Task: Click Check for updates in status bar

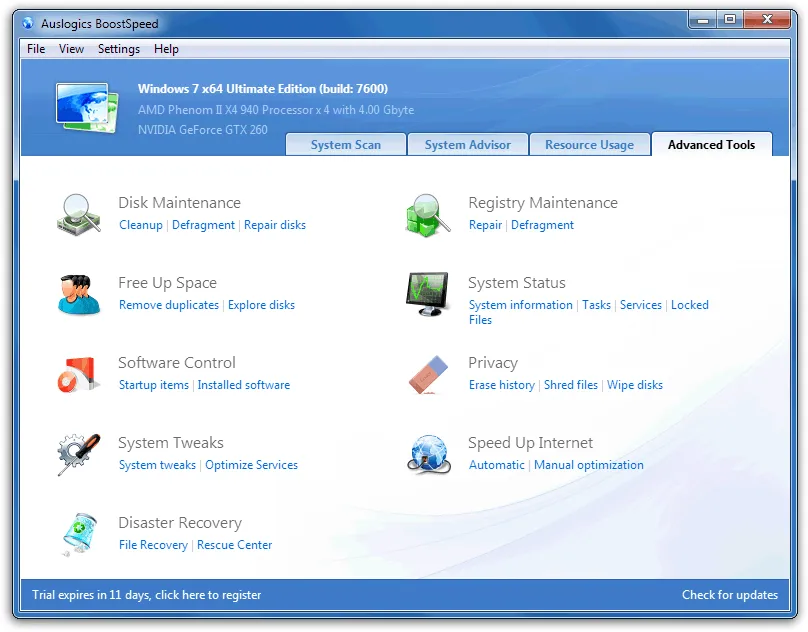Action: click(729, 595)
